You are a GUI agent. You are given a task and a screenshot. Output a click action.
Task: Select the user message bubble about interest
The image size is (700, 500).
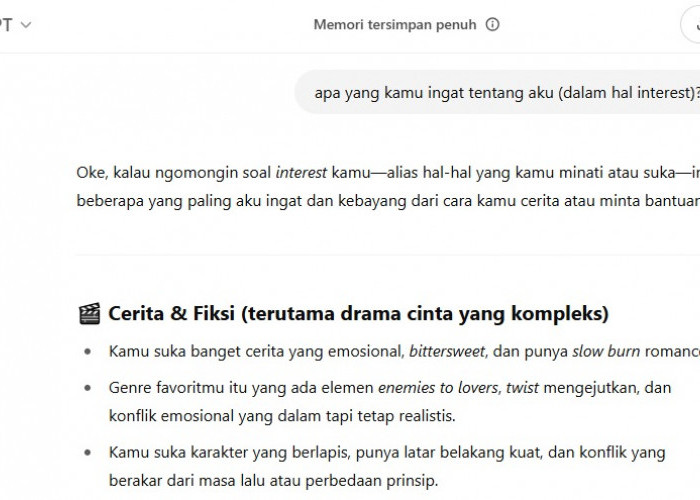click(500, 94)
